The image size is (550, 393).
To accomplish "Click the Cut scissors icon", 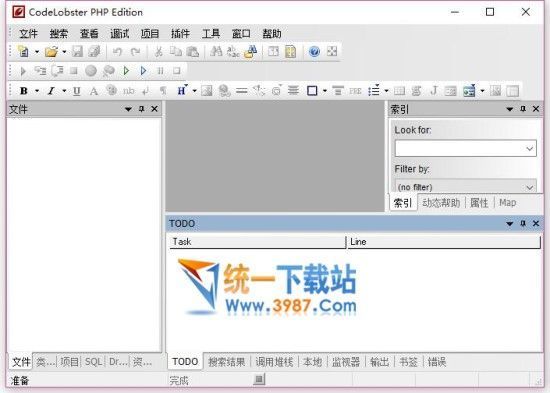I will (159, 52).
